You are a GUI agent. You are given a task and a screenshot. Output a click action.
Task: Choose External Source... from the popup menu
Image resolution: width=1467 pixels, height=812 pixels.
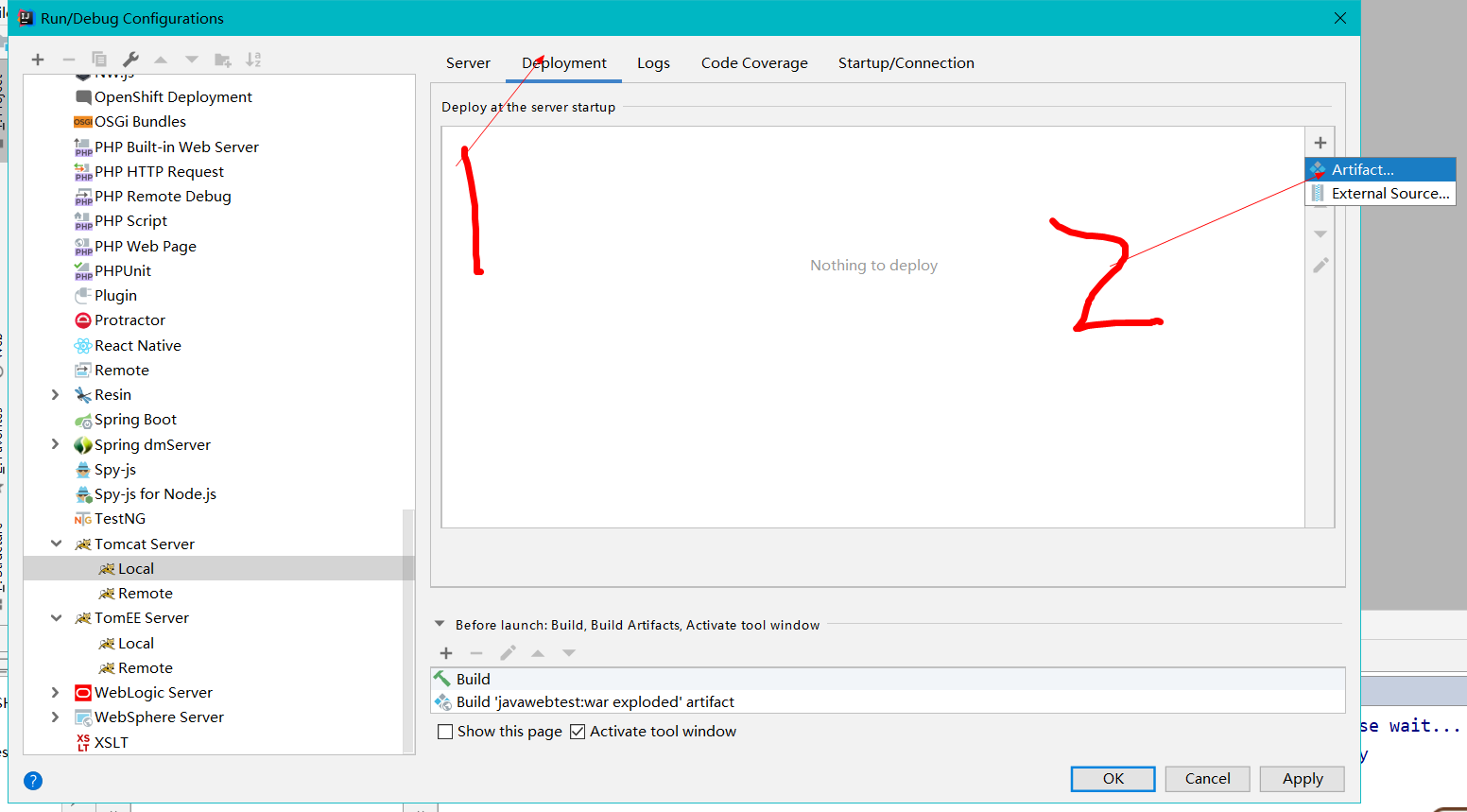click(x=1381, y=193)
